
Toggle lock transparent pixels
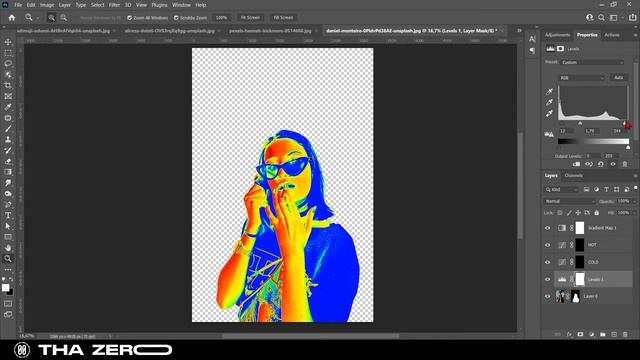coord(560,213)
